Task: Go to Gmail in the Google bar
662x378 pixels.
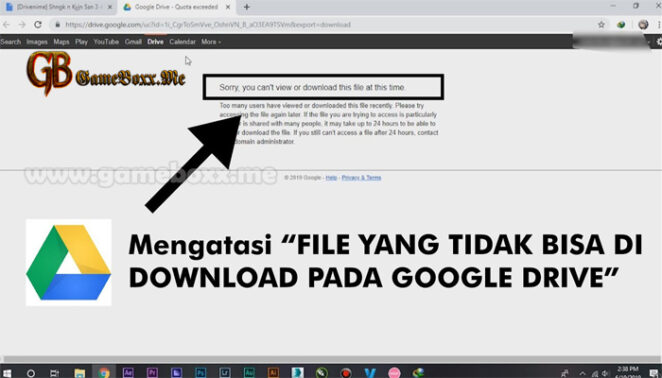Action: 133,42
